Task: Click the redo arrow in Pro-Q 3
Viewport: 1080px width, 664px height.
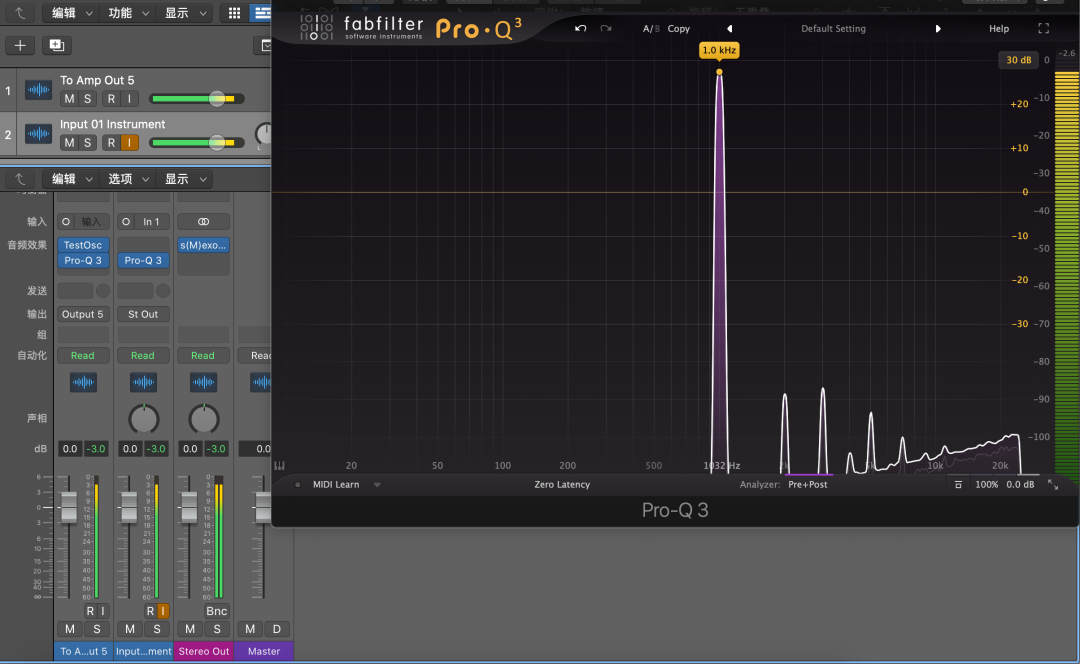Action: pyautogui.click(x=605, y=28)
